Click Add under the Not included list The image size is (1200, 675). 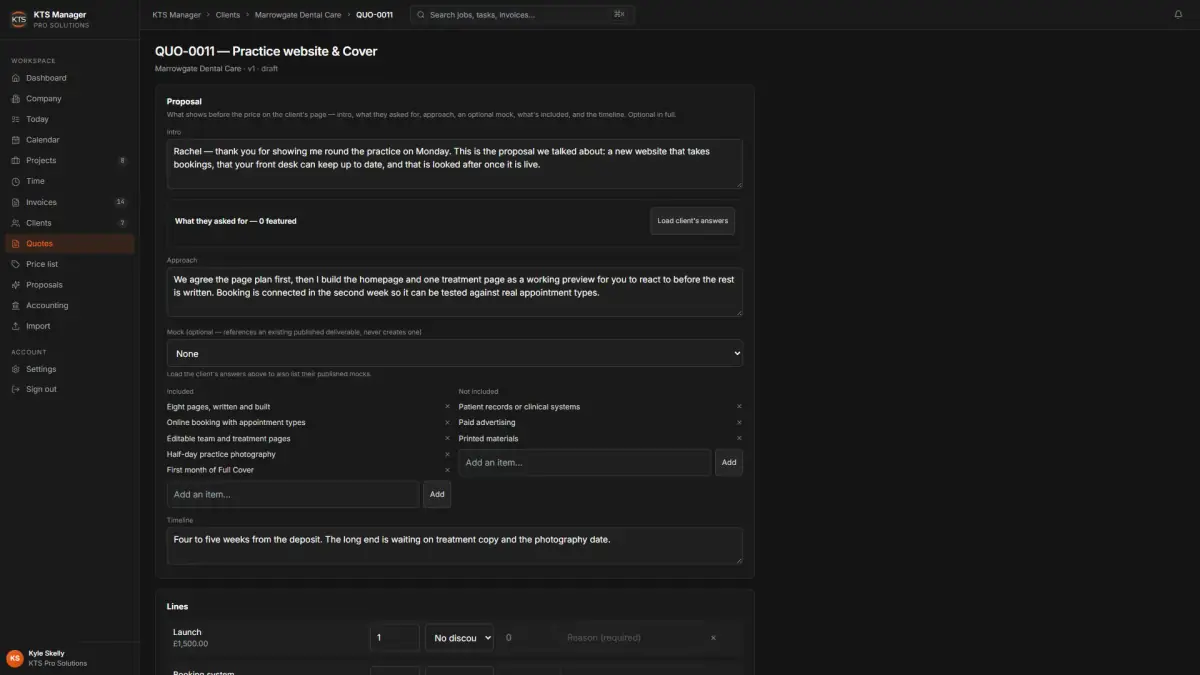[x=729, y=462]
